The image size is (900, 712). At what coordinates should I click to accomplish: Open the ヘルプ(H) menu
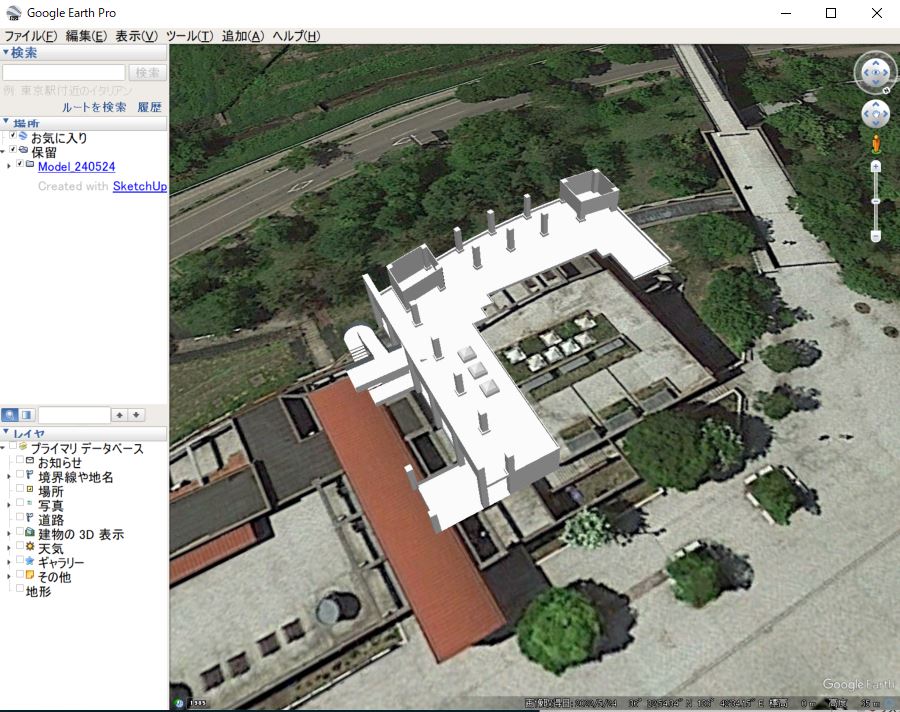tap(296, 36)
